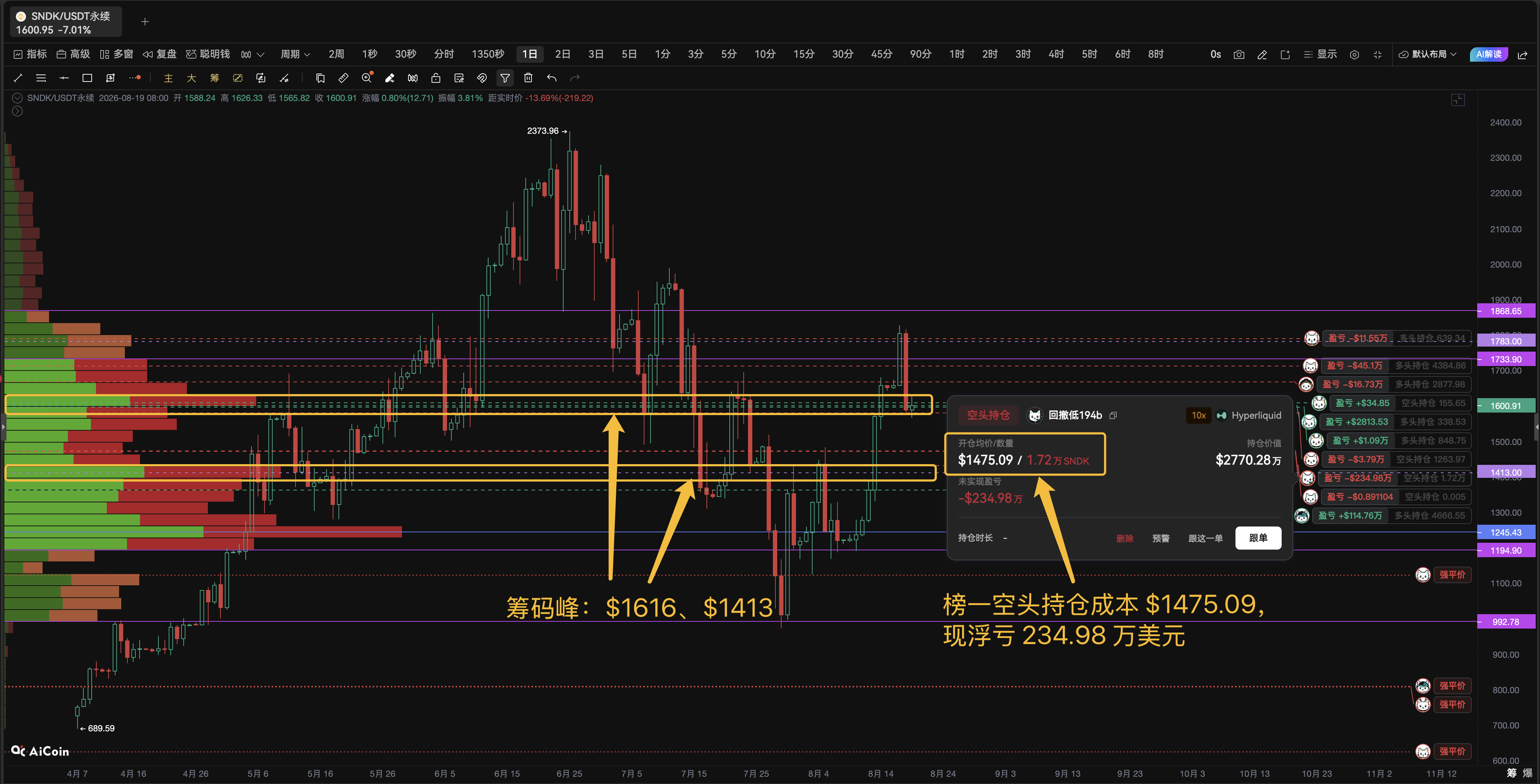Viewport: 1540px width, 784px height.
Task: Switch to the 3日 timeframe
Action: 596,54
